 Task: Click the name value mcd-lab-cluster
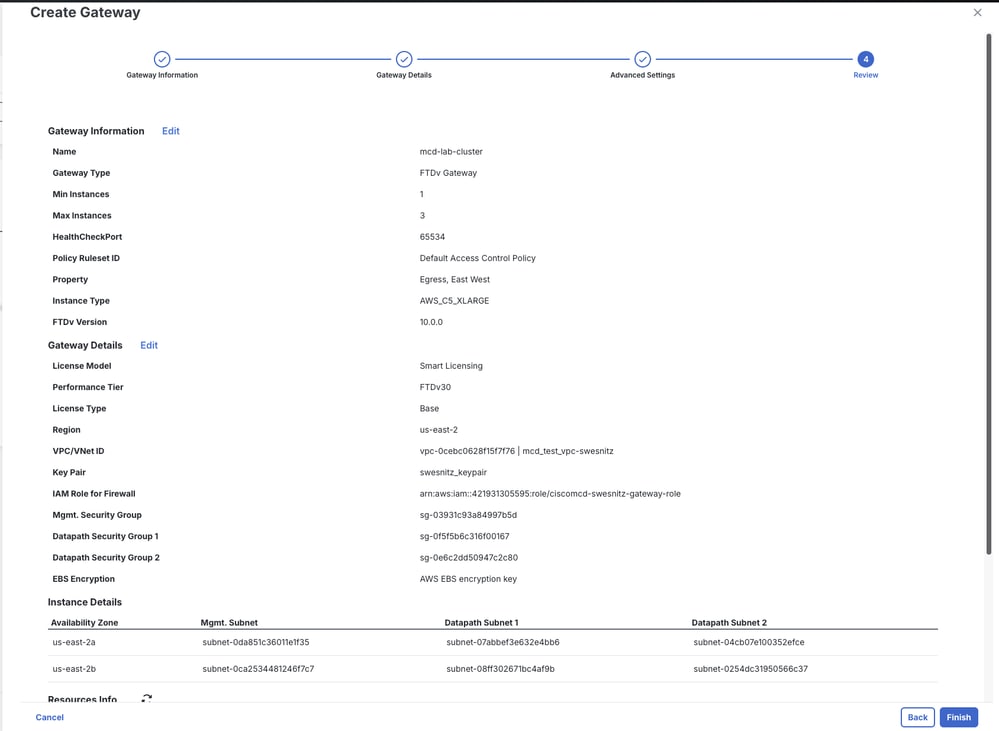point(451,152)
